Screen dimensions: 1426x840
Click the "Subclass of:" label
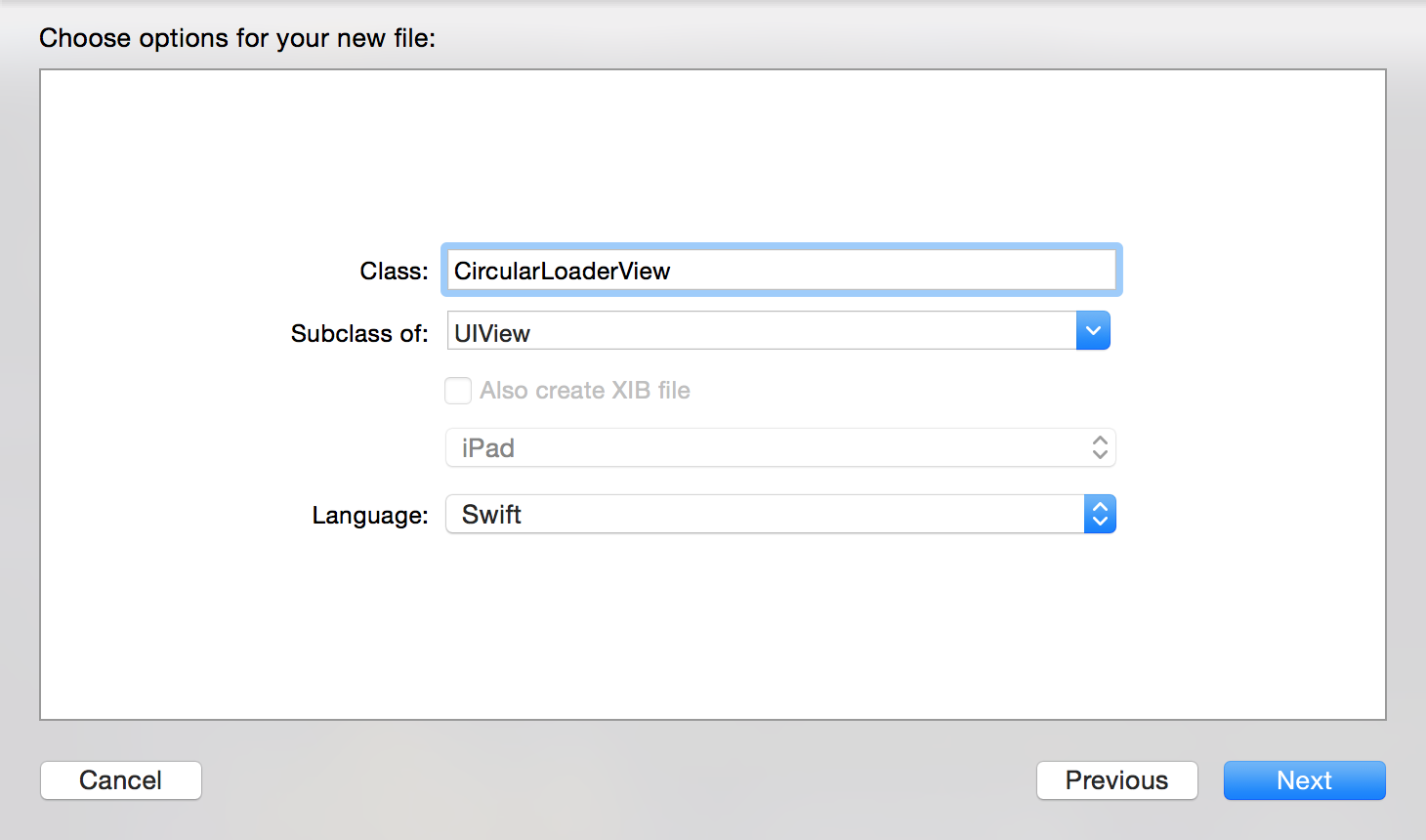[x=359, y=334]
